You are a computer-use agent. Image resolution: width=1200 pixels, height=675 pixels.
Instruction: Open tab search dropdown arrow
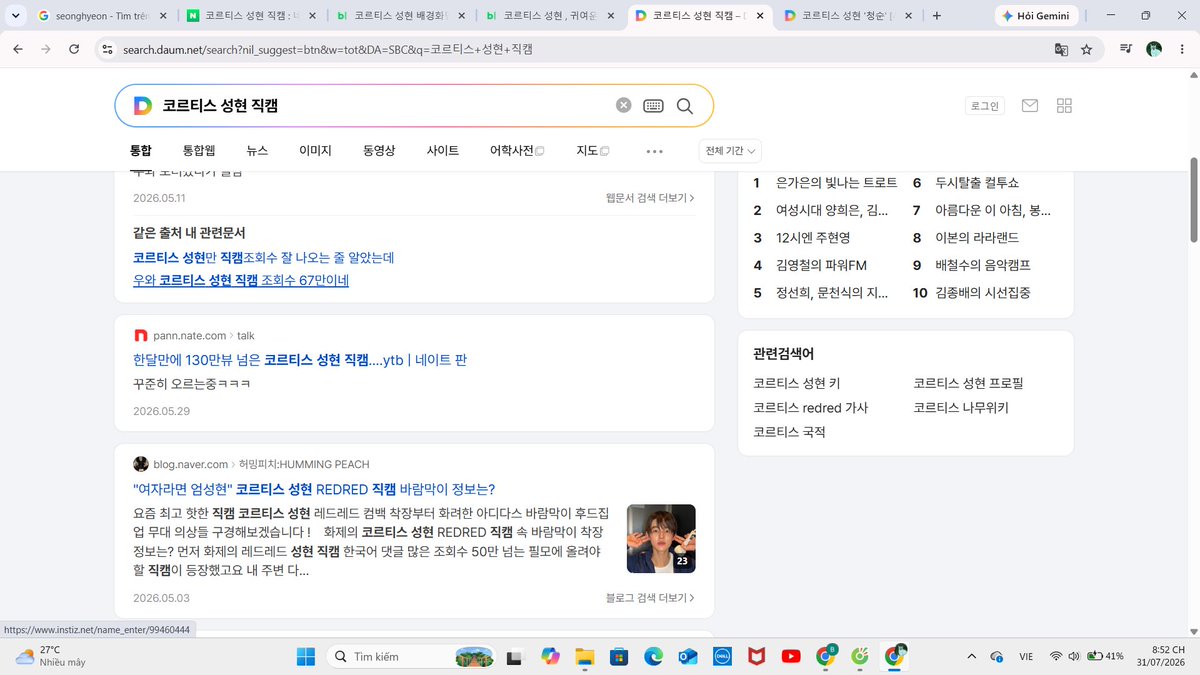pos(14,16)
